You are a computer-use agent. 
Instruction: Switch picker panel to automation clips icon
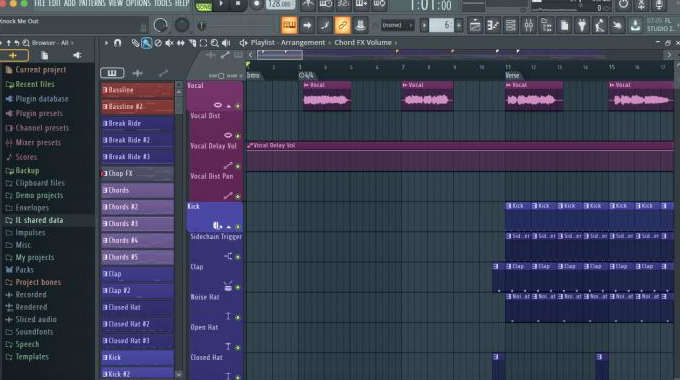pyautogui.click(x=163, y=73)
